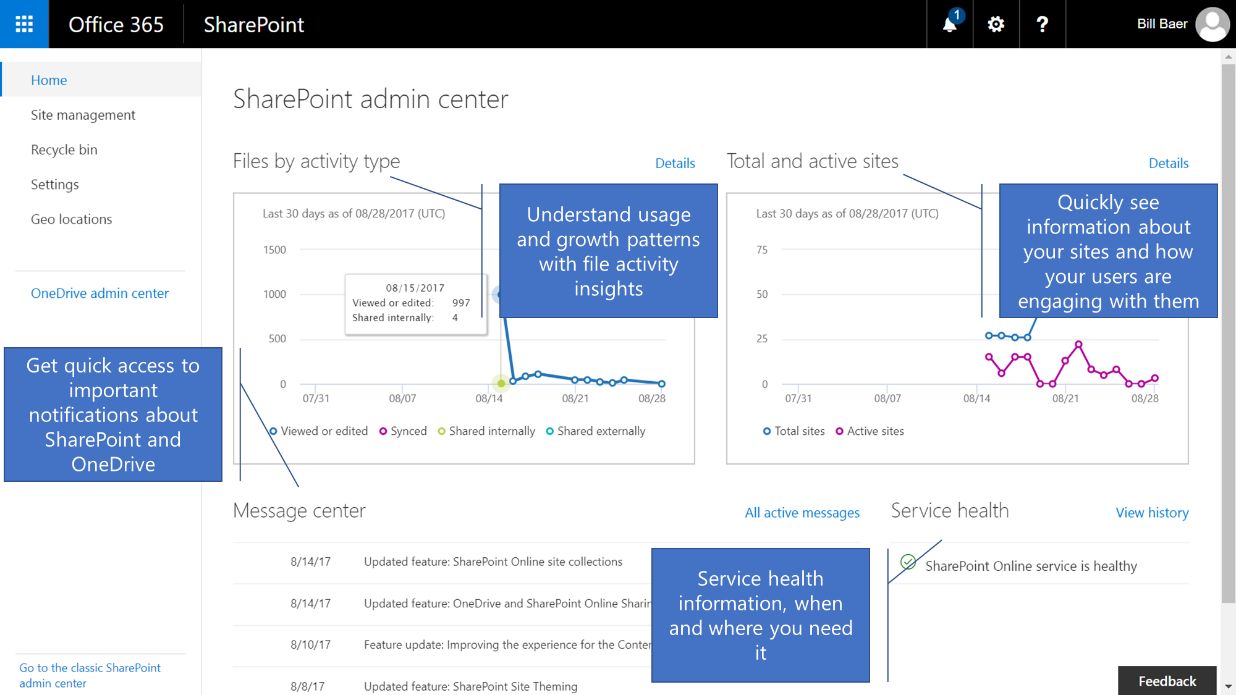Viewport: 1236px width, 695px height.
Task: Open the Office 365 settings gear
Action: pos(995,24)
